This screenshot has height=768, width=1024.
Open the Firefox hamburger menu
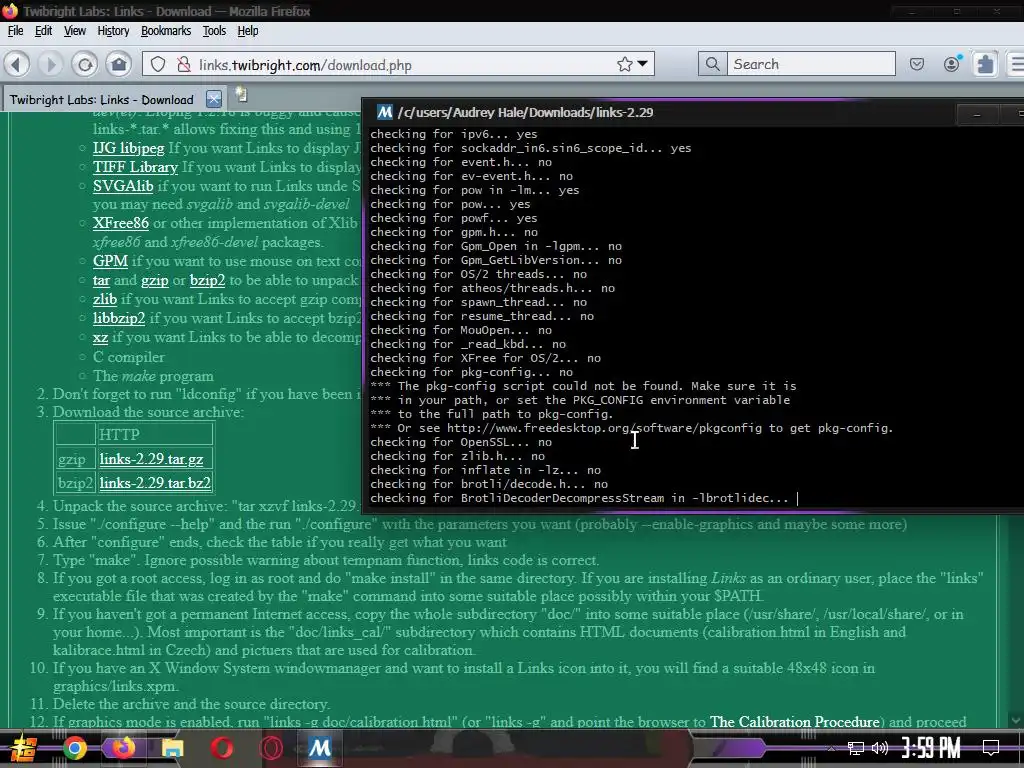coord(1017,64)
